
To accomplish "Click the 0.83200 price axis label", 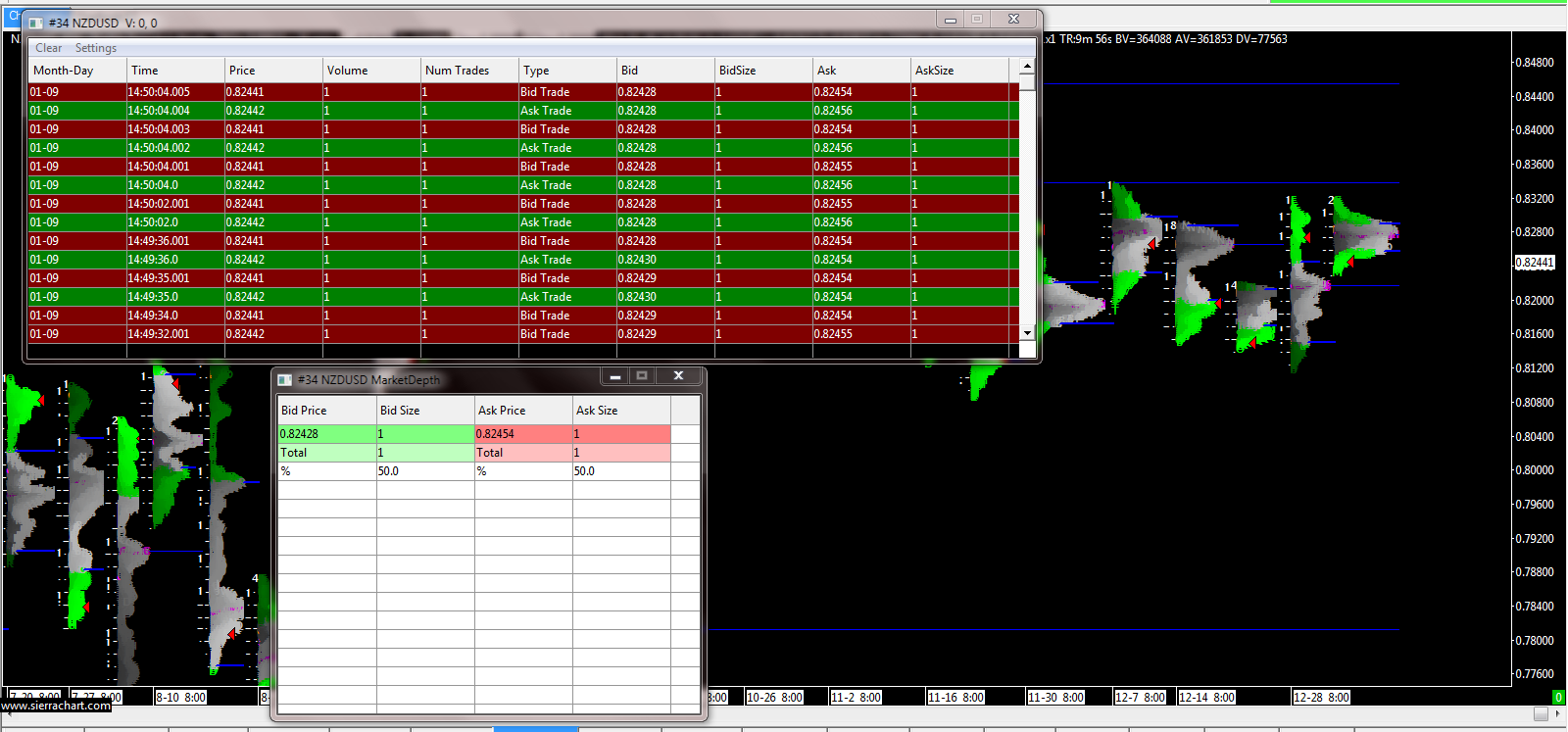I will 1535,198.
